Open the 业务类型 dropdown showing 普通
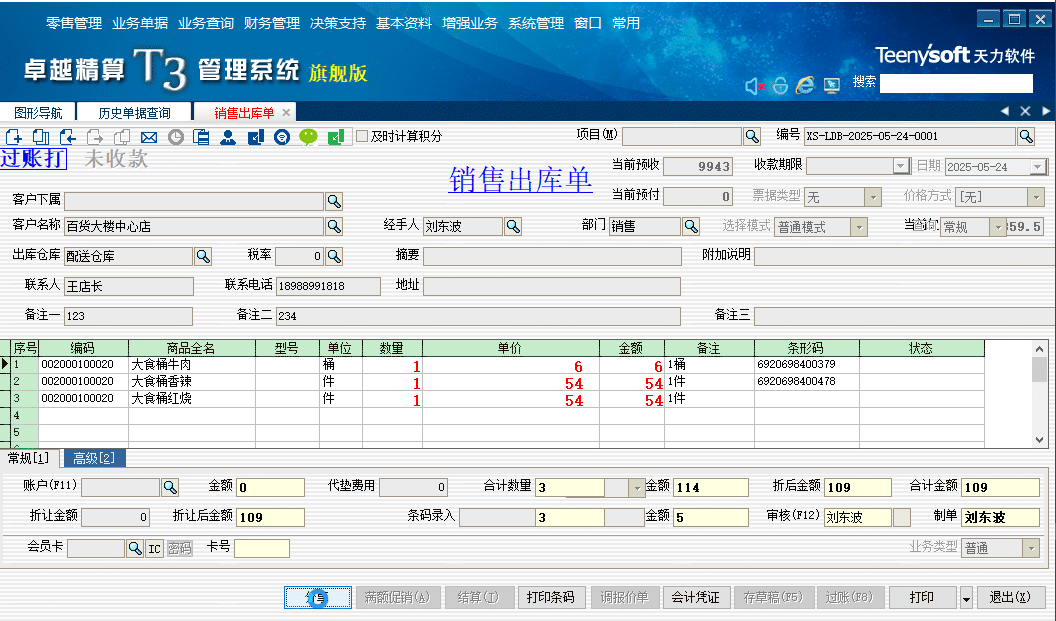The width and height of the screenshot is (1056, 621). (x=1031, y=548)
